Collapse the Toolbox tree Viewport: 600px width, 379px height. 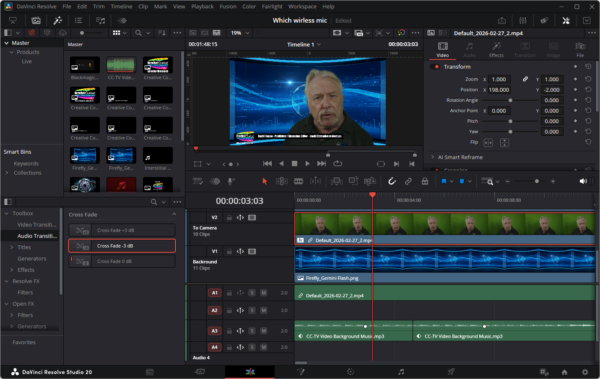(x=7, y=213)
